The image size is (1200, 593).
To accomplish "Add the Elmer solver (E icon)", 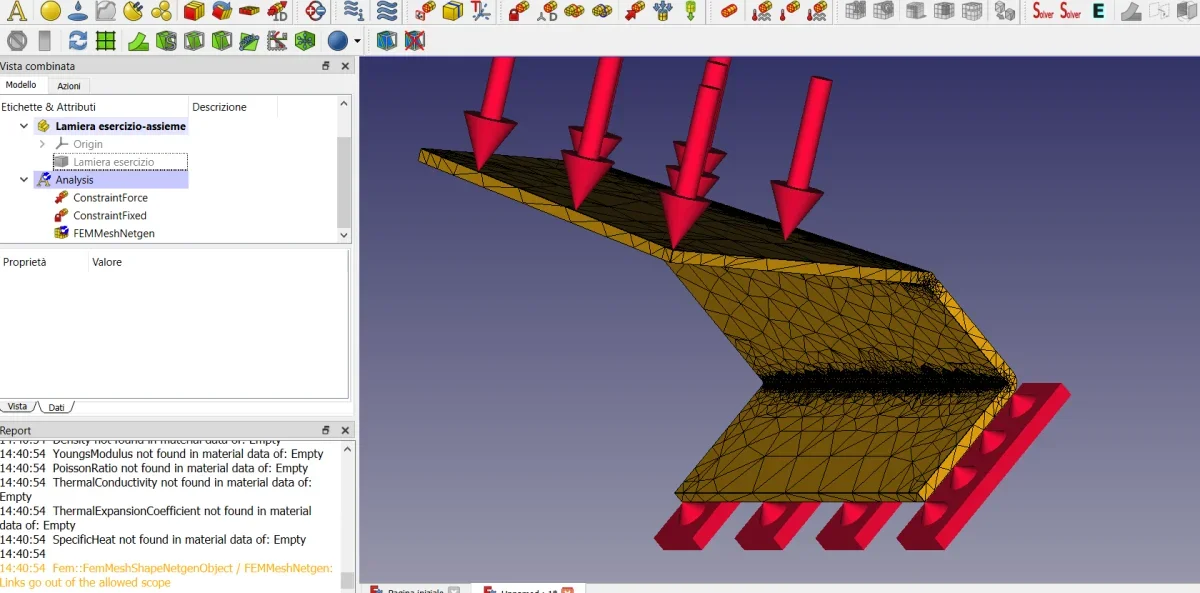I will pyautogui.click(x=1098, y=11).
